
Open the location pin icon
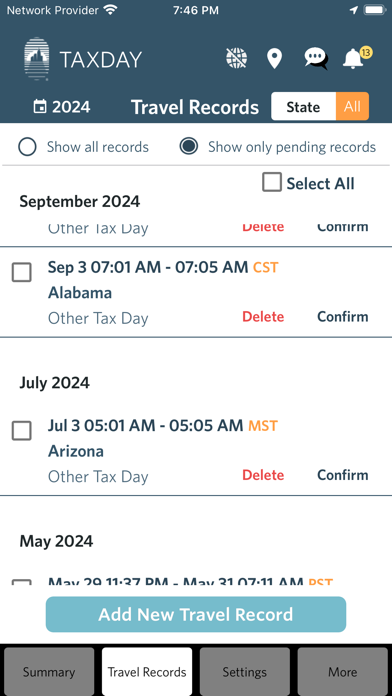point(274,59)
